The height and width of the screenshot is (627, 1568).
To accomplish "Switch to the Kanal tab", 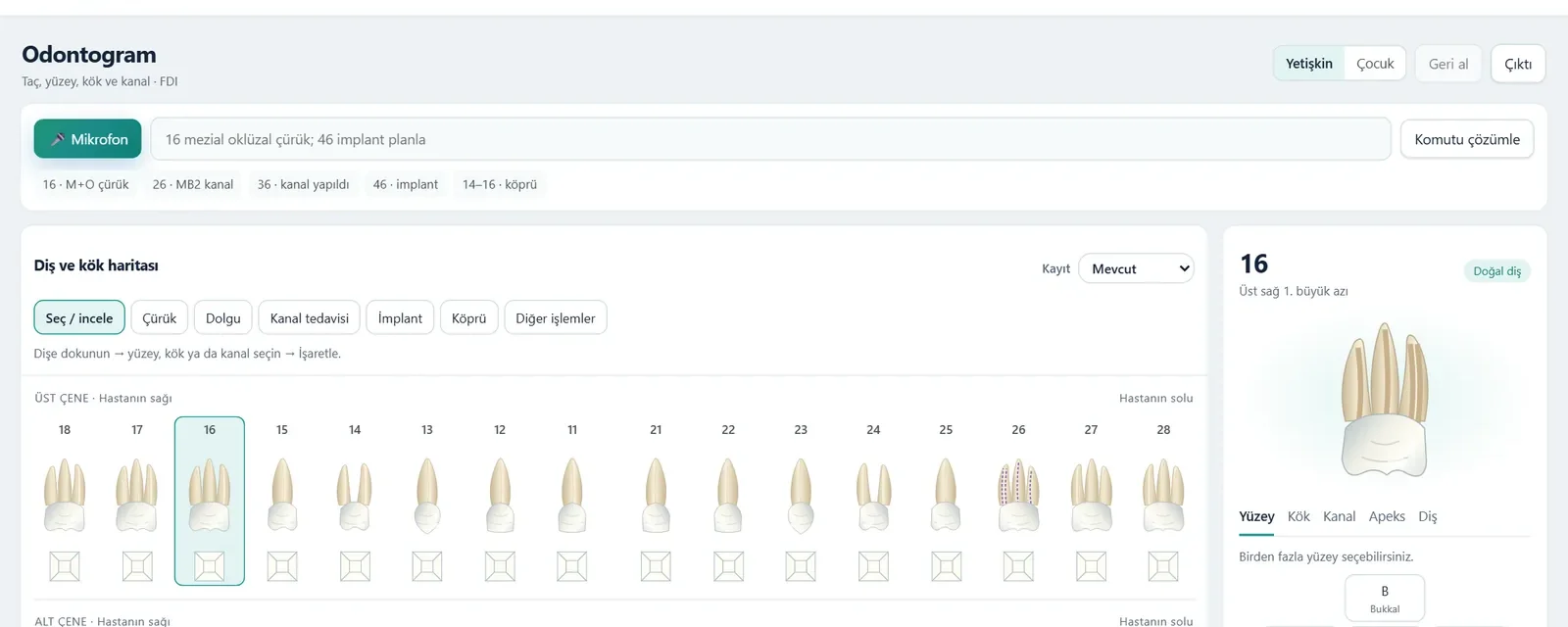I will click(1339, 516).
